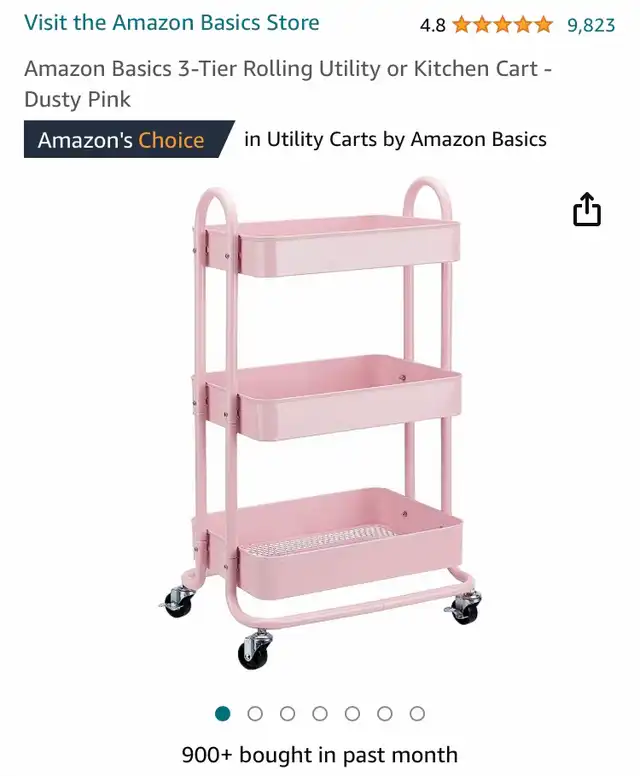Tap the top tray of the cart image
This screenshot has width=640, height=776.
332,245
